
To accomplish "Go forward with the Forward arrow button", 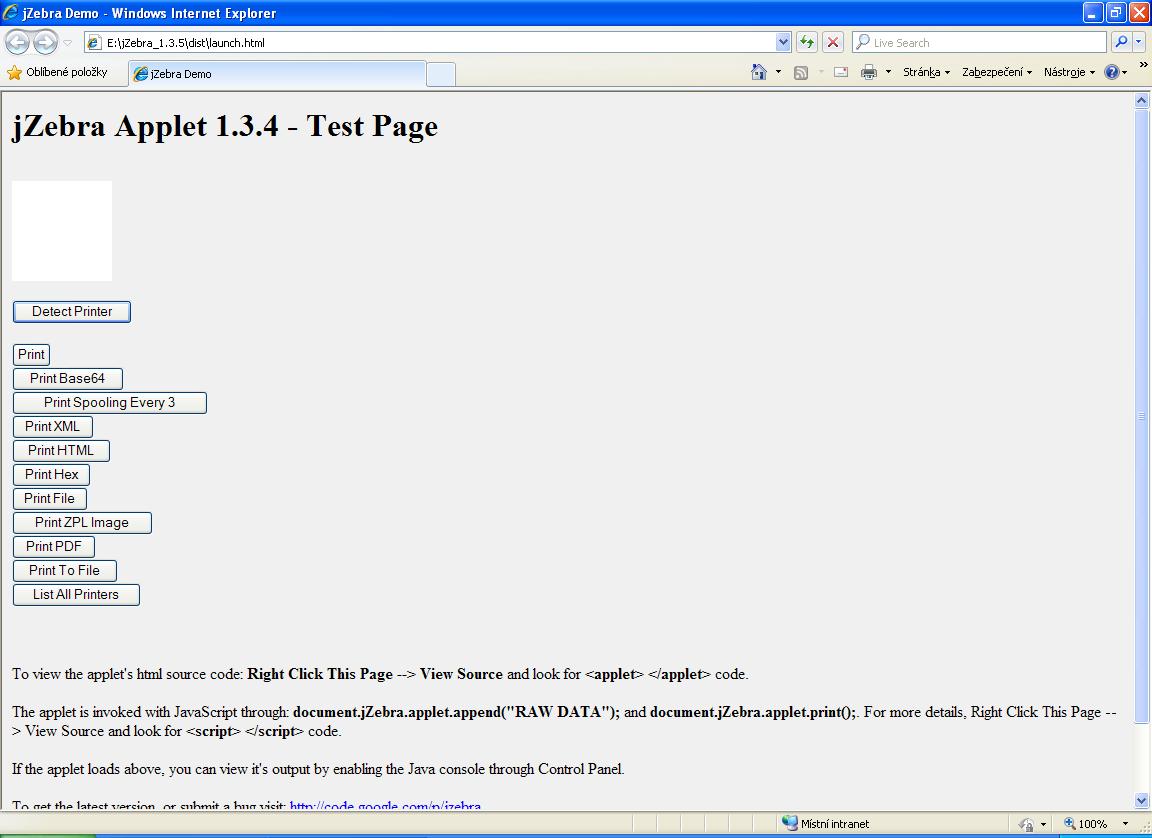I will click(x=46, y=43).
